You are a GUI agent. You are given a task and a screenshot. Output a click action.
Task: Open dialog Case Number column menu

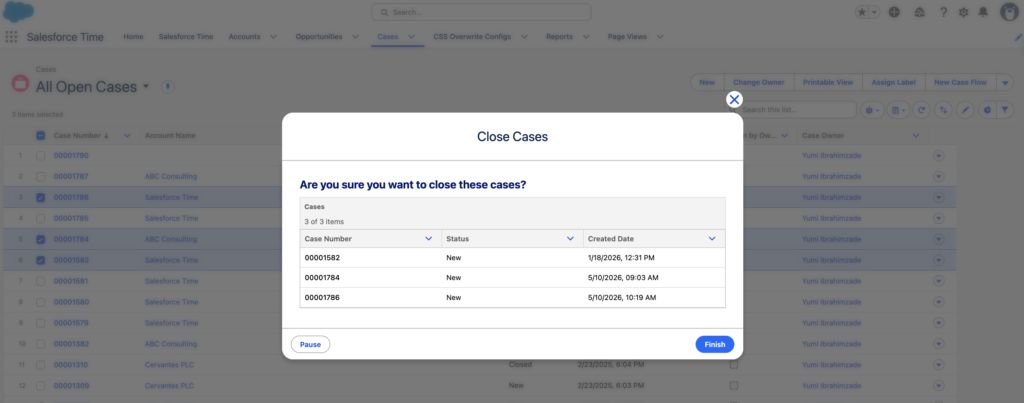click(428, 238)
